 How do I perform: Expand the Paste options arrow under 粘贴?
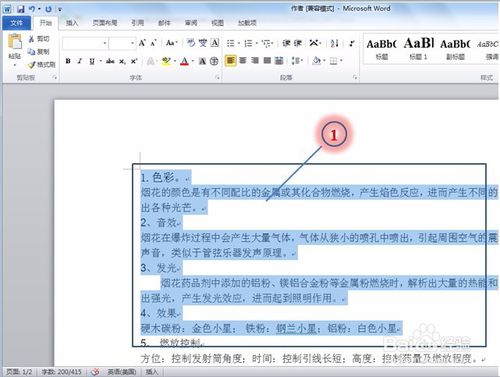click(15, 65)
